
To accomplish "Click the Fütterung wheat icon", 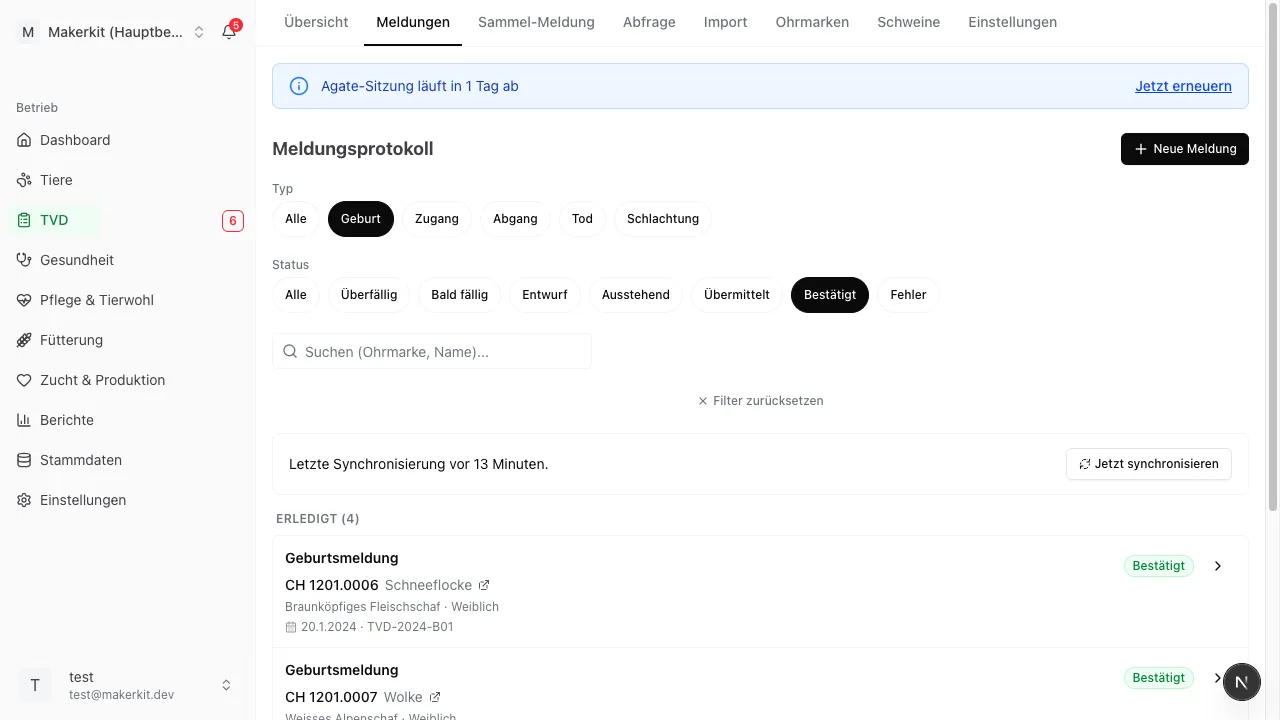I will [x=24, y=340].
